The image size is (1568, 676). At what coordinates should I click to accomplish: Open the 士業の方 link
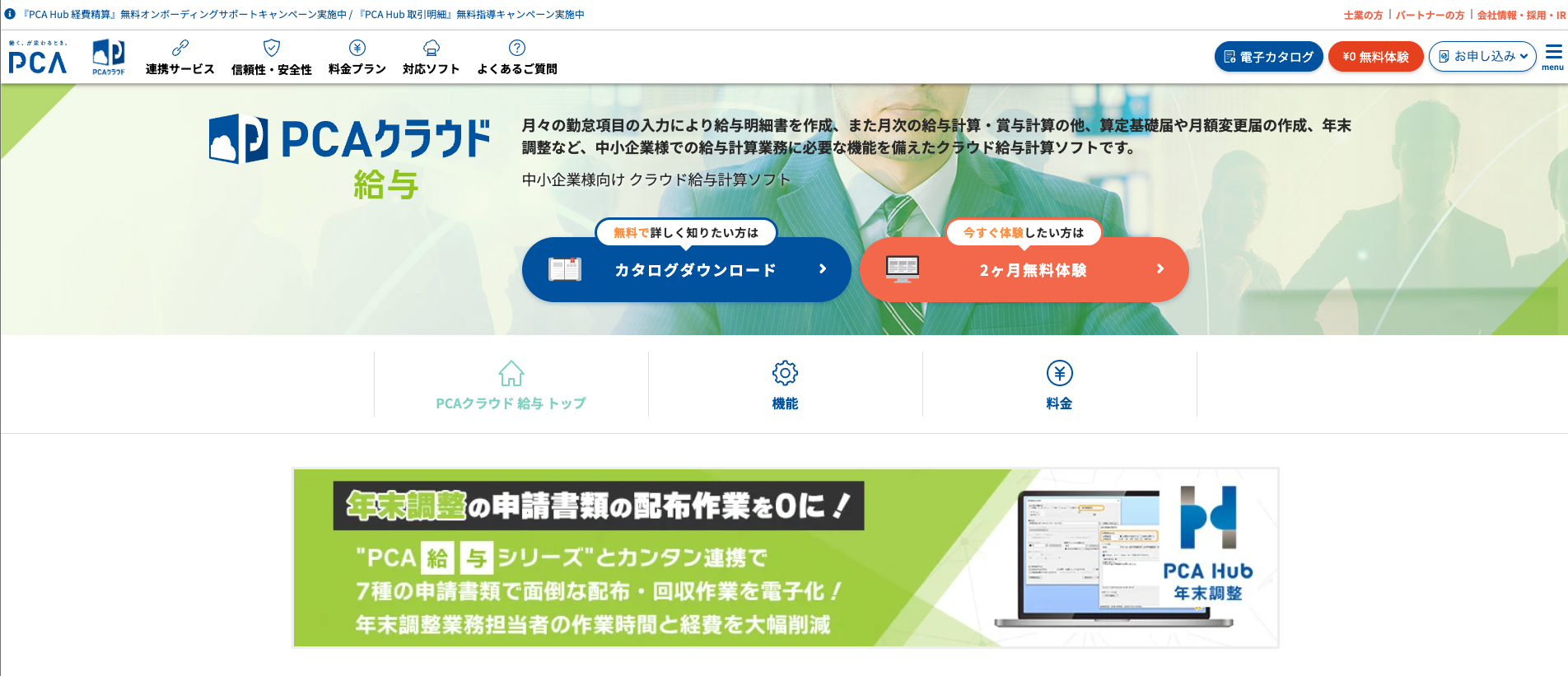tap(1363, 15)
